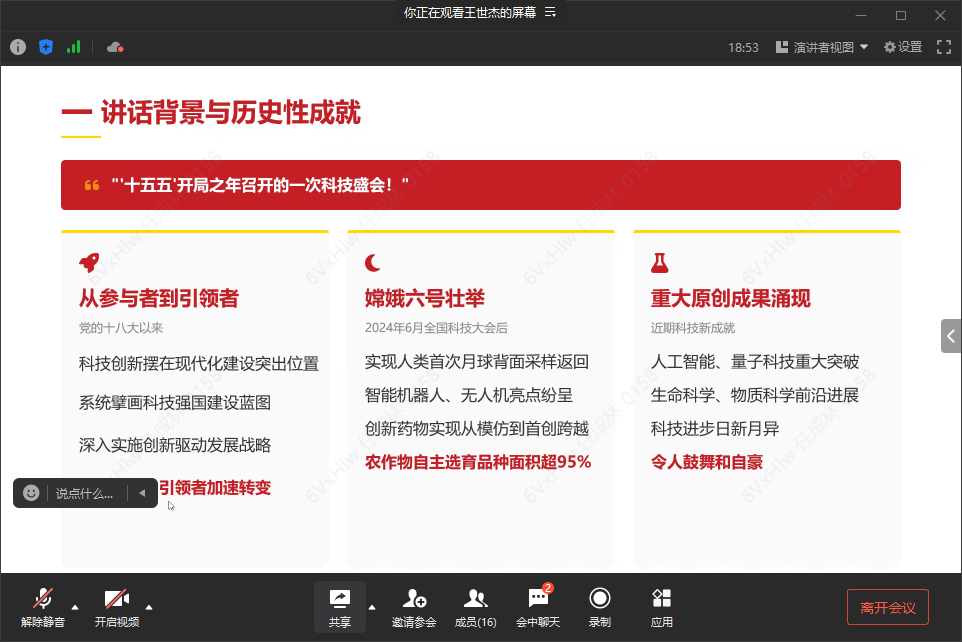
Task: Expand video options arrow beside 开启视频
Action: point(148,607)
